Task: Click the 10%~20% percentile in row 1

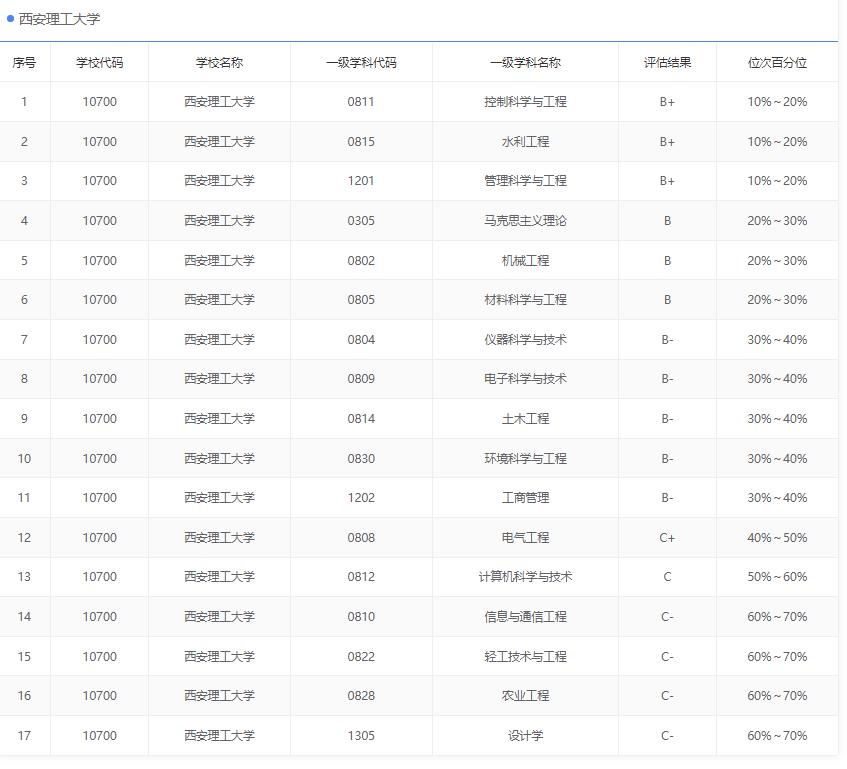Action: [776, 101]
